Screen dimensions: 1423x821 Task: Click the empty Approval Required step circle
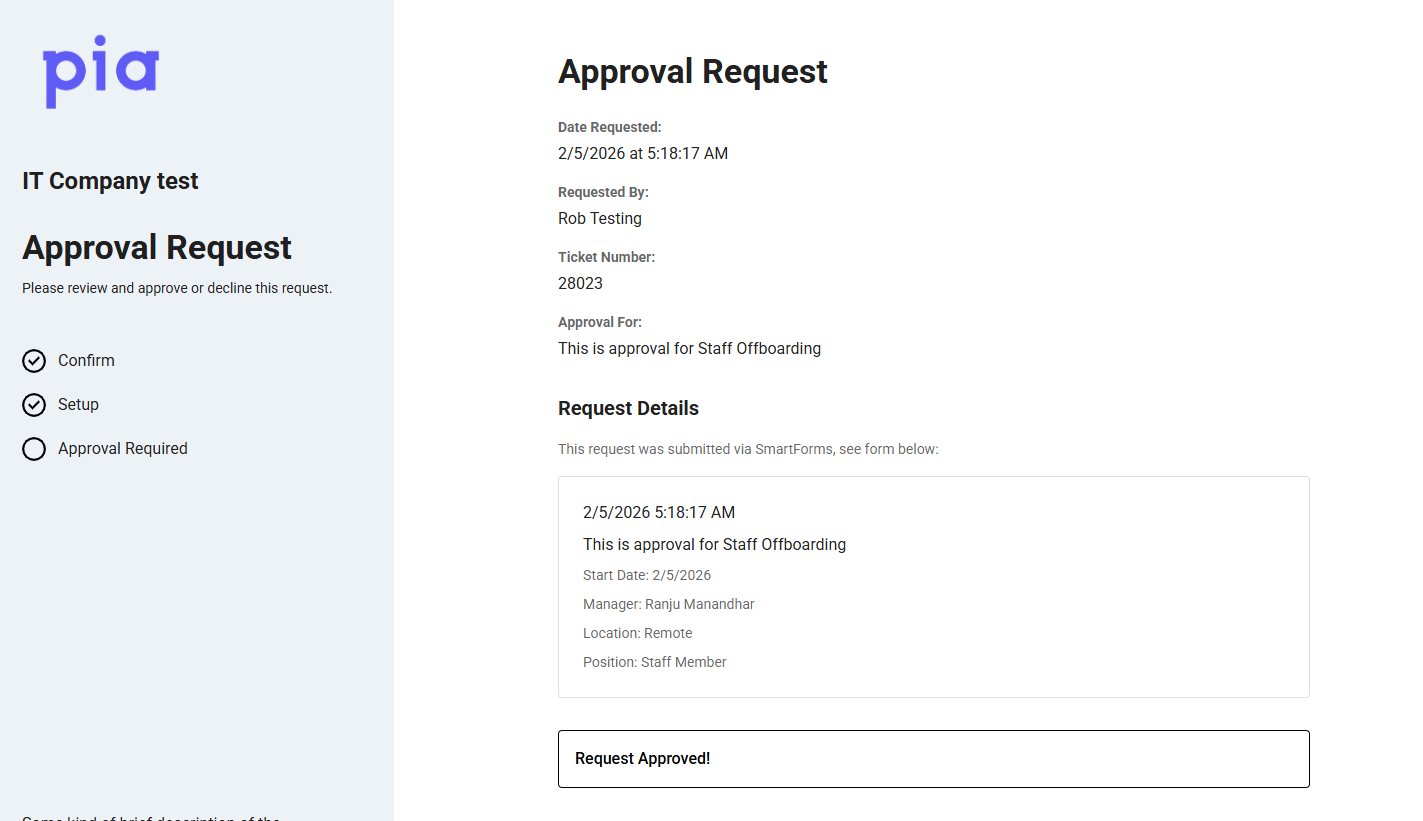[x=34, y=449]
